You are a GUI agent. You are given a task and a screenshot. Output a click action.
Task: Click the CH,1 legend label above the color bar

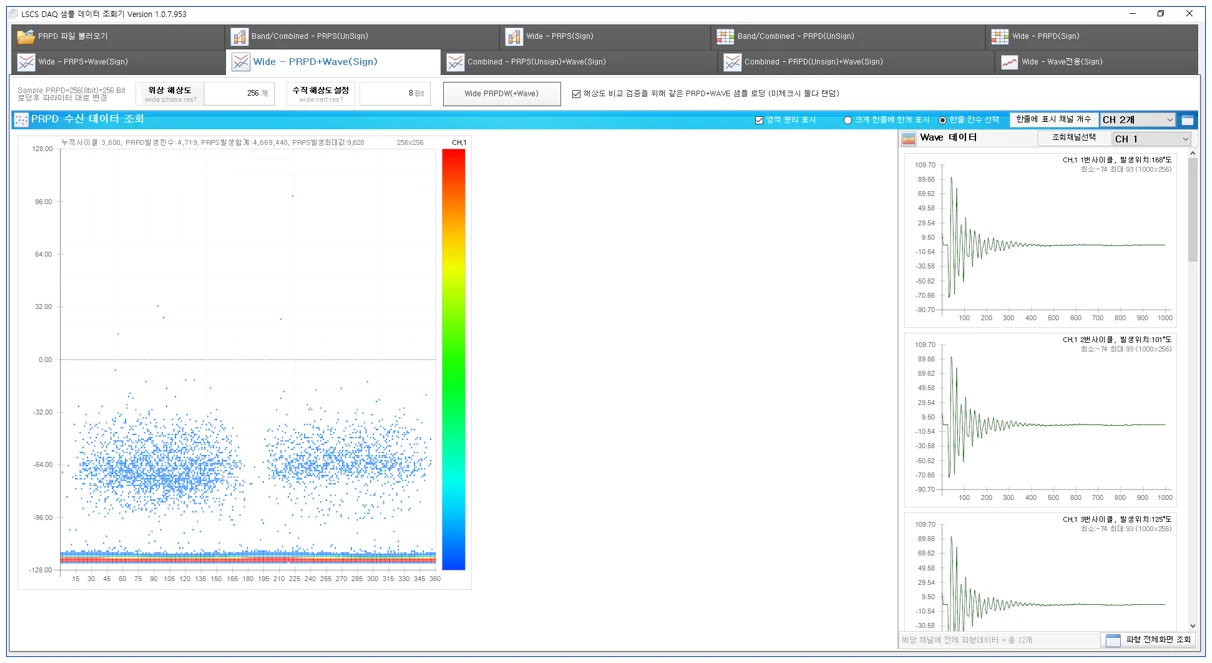click(x=458, y=142)
